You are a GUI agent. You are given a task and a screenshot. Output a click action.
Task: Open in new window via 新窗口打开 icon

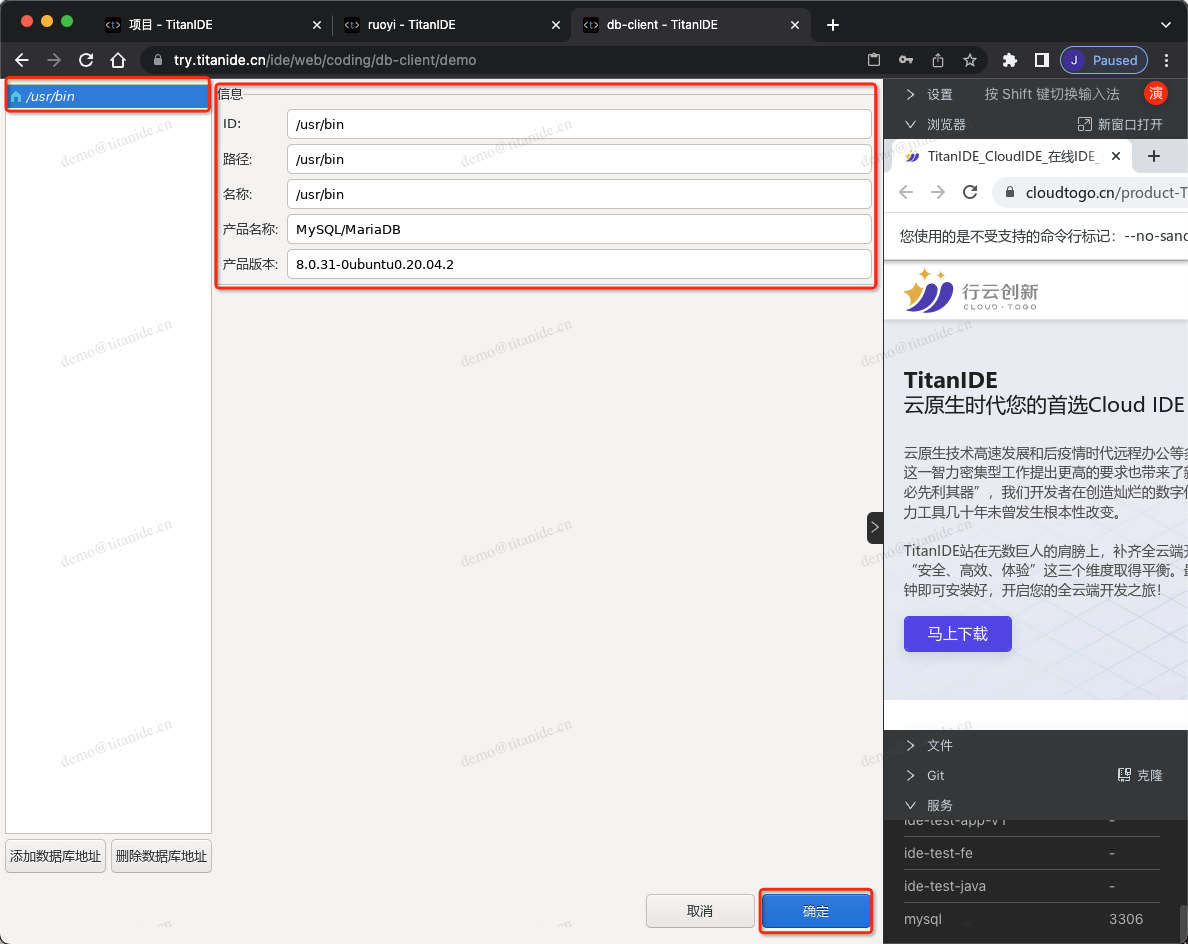pyautogui.click(x=1084, y=124)
